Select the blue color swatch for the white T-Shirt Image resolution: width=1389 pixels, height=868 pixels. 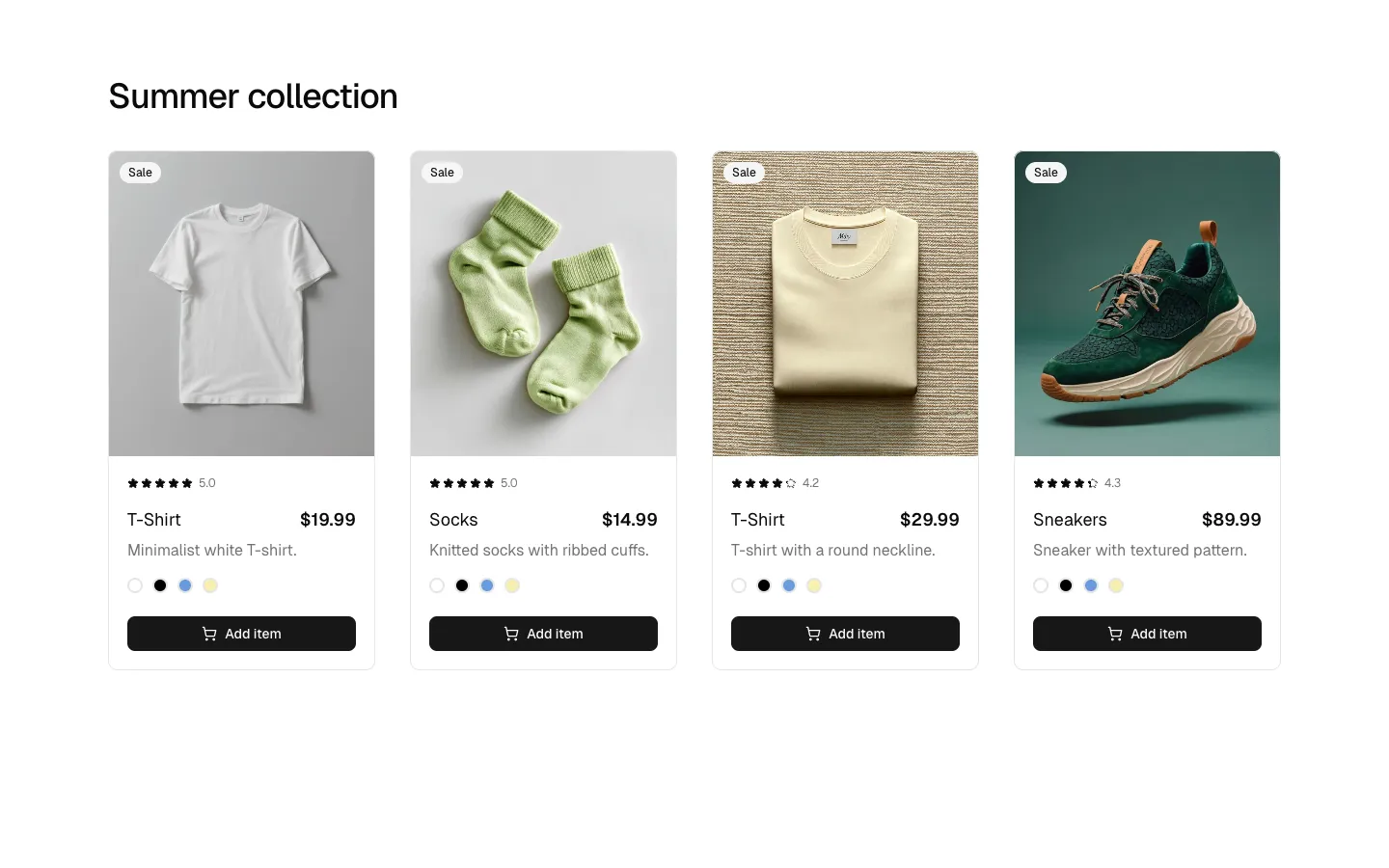point(185,585)
